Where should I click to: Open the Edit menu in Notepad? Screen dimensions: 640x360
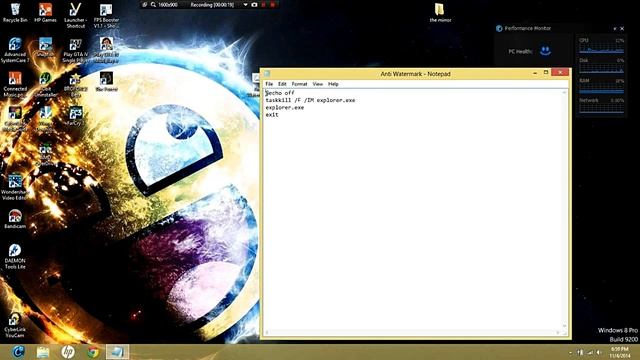[x=282, y=84]
